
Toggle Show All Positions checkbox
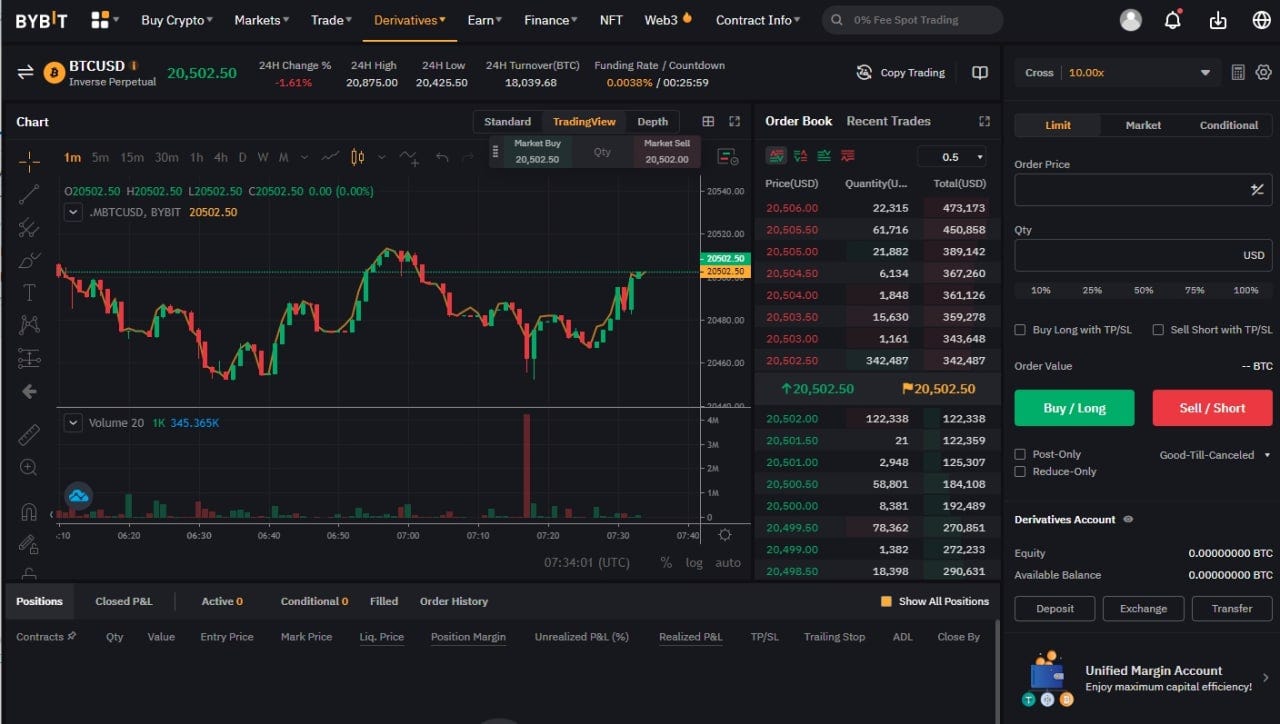pyautogui.click(x=886, y=601)
